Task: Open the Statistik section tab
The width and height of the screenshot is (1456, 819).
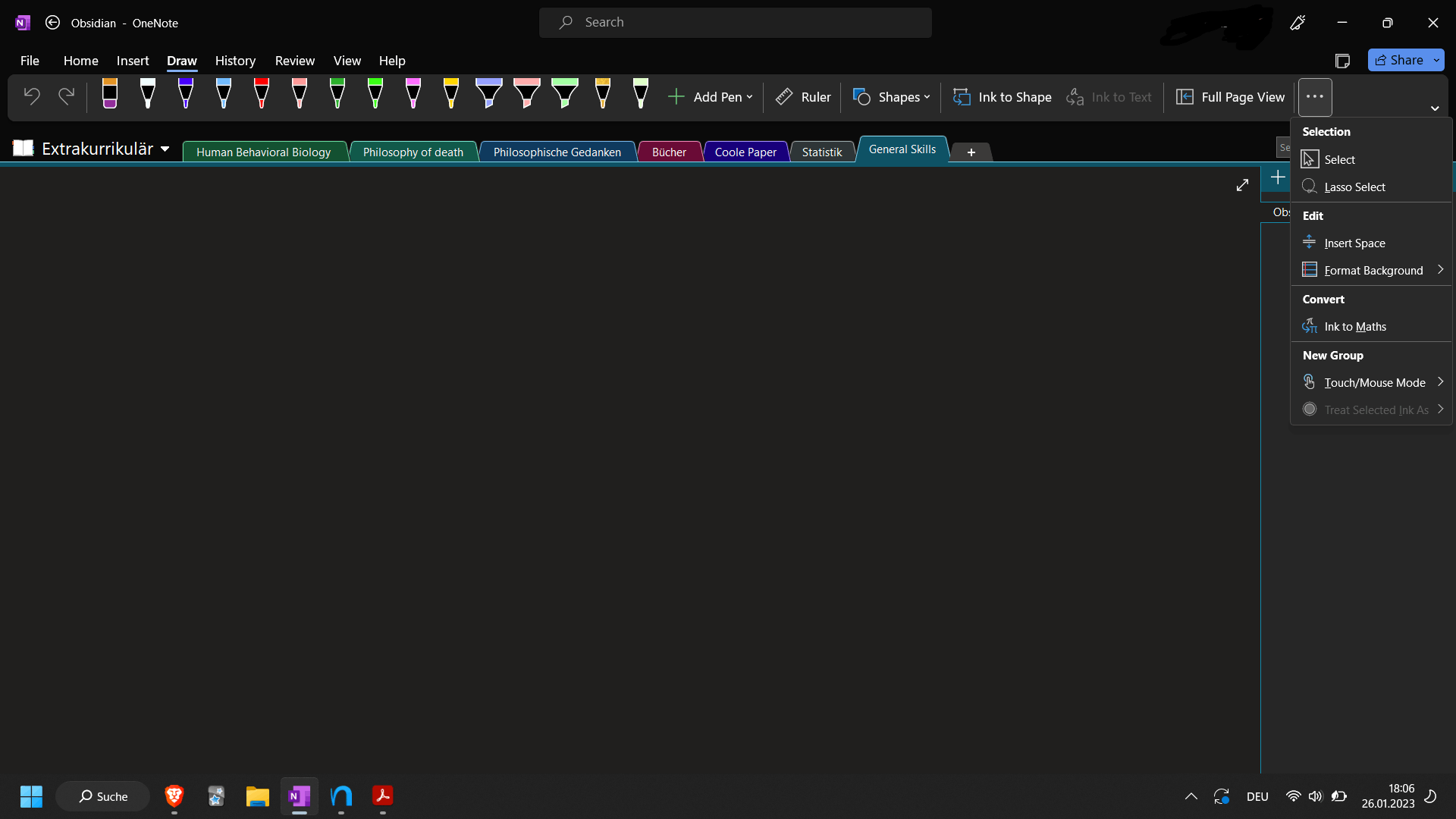Action: tap(821, 152)
